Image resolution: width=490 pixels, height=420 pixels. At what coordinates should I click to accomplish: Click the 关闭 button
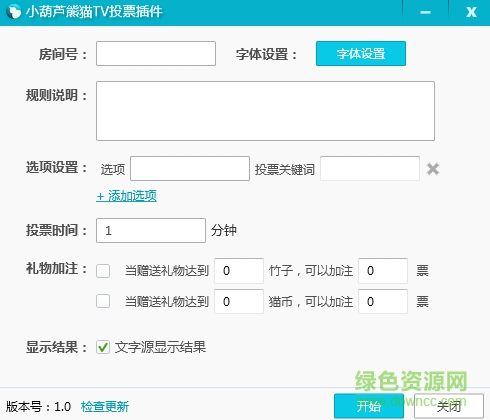coord(449,406)
